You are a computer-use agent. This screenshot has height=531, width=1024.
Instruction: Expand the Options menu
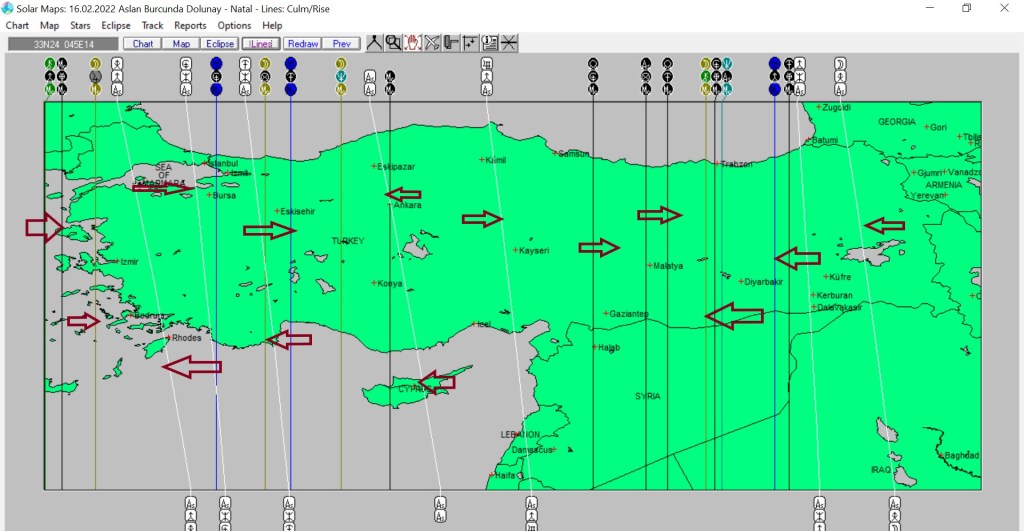[234, 25]
